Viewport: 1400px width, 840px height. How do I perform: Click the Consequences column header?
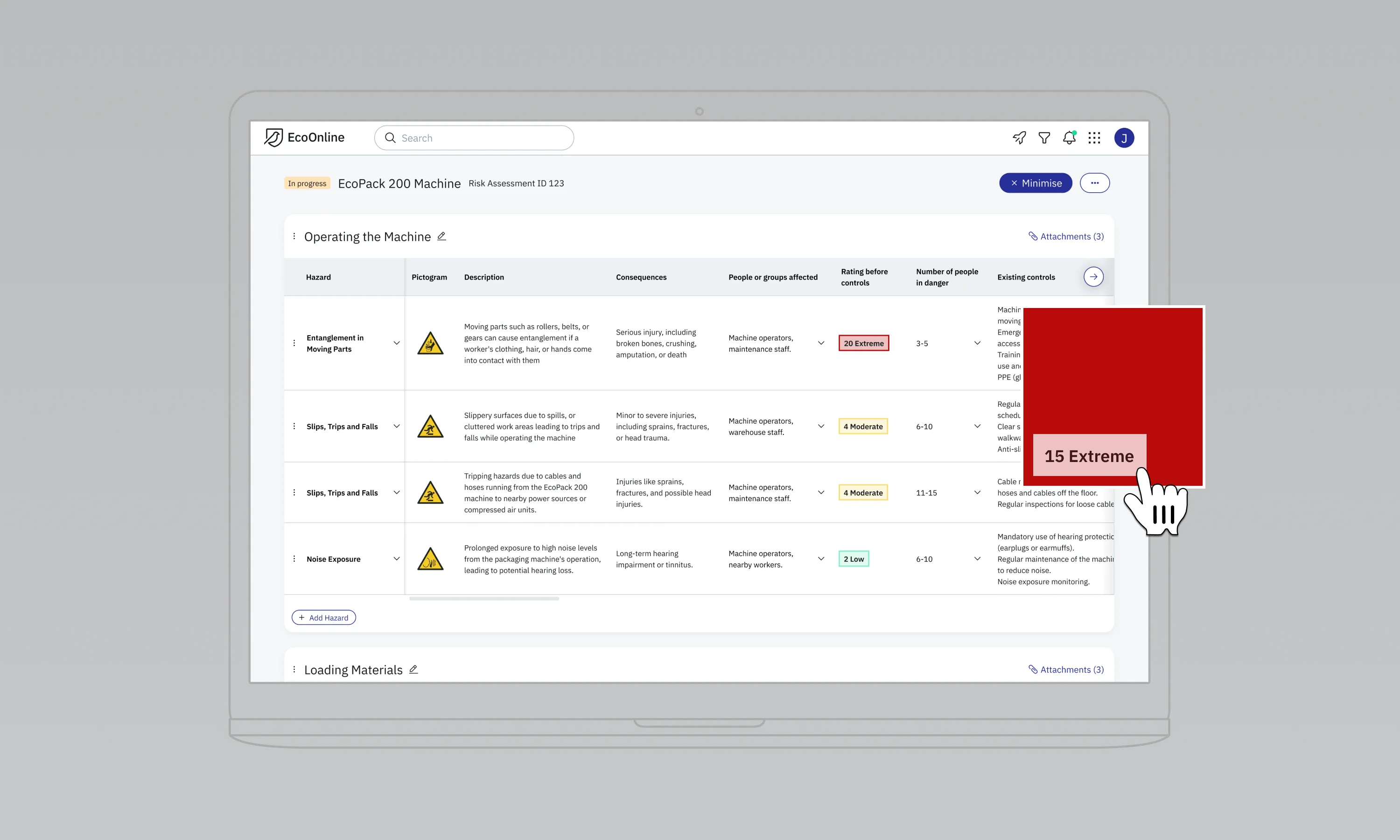[x=641, y=277]
